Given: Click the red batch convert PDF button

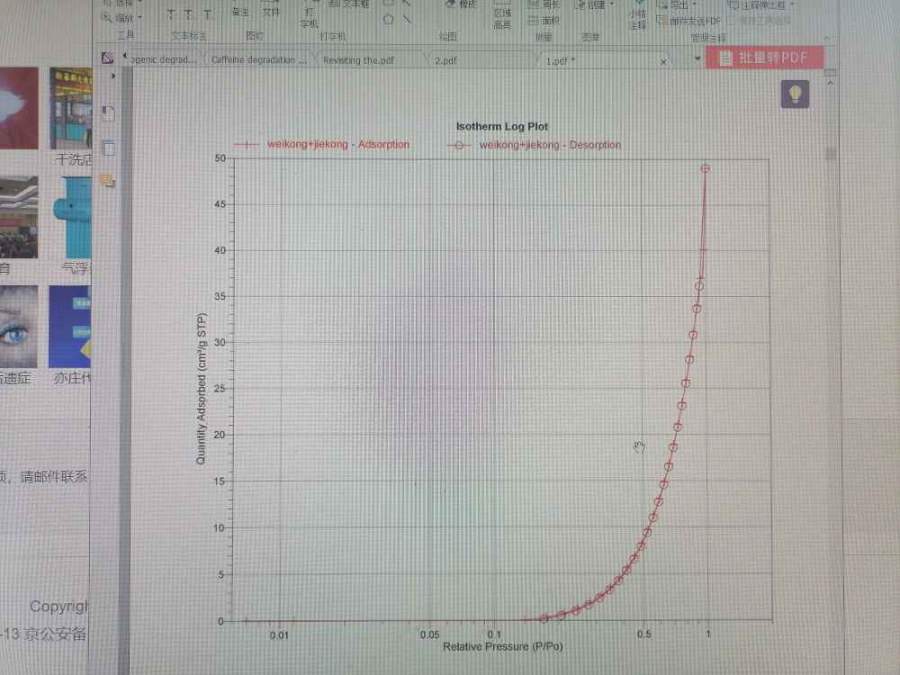Looking at the screenshot, I should (x=764, y=58).
